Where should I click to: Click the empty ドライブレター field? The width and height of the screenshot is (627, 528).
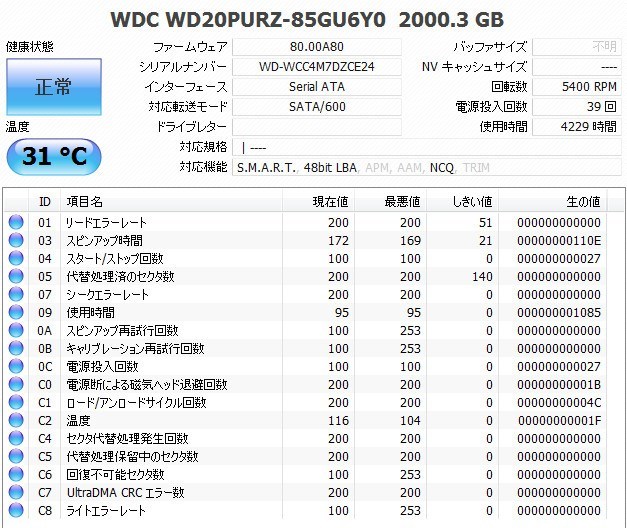coord(317,127)
